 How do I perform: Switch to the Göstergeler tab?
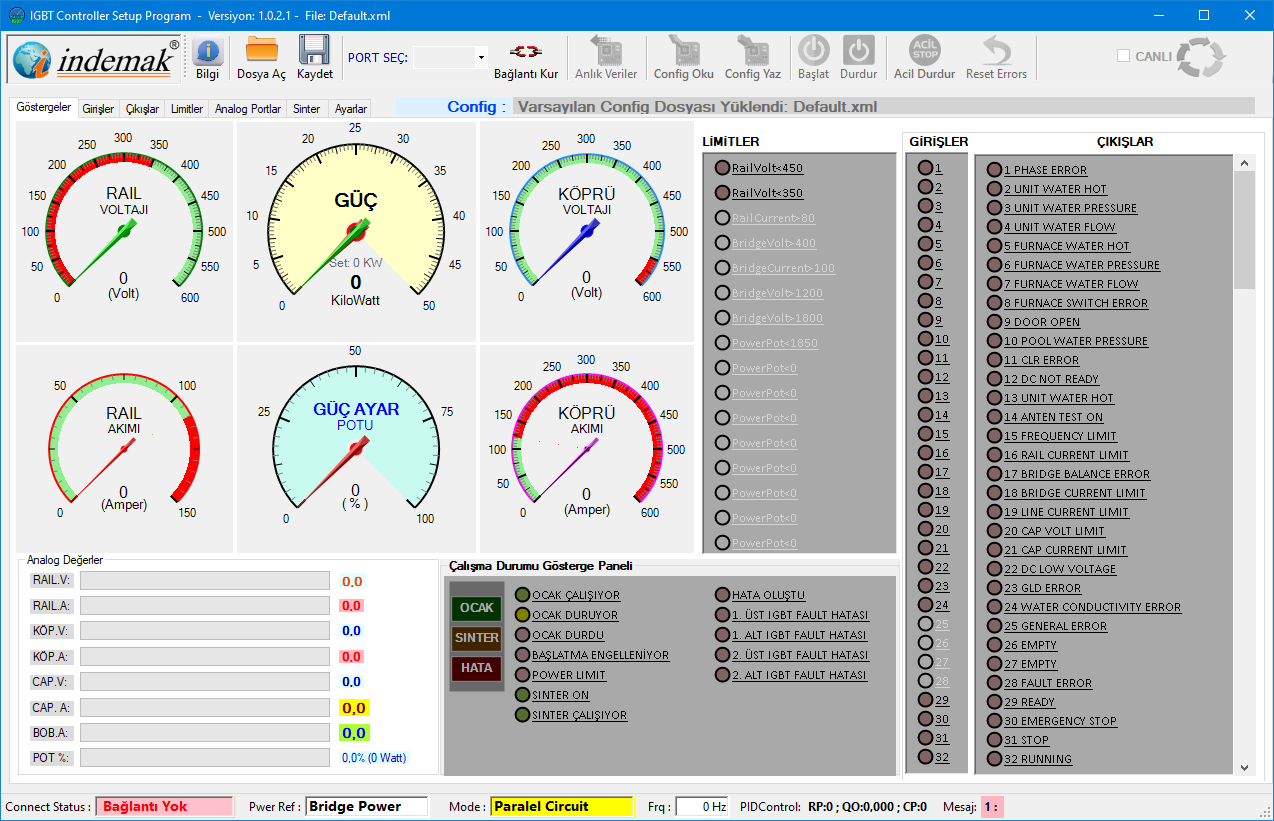[44, 108]
